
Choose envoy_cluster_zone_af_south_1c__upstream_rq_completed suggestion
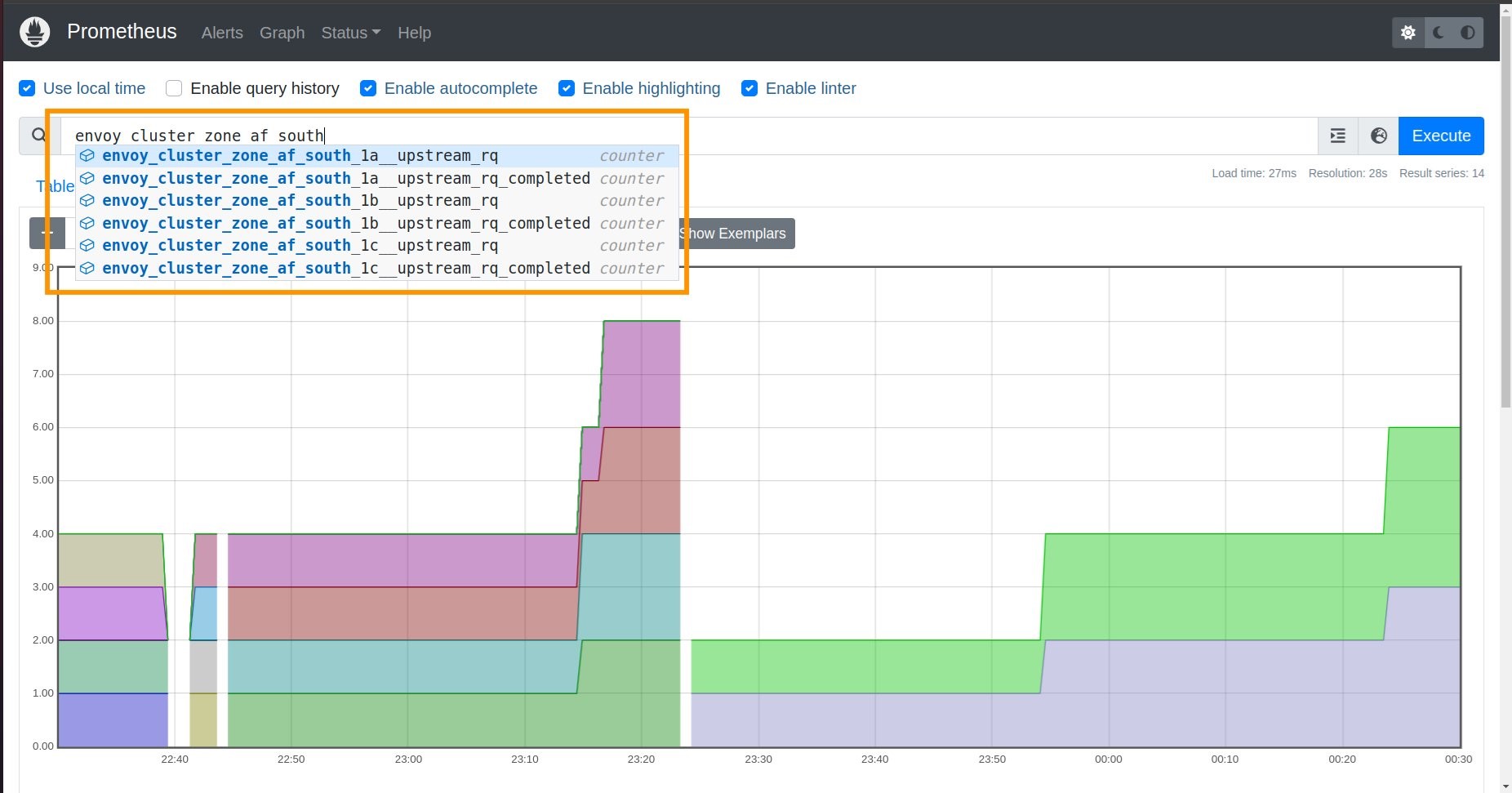point(377,268)
